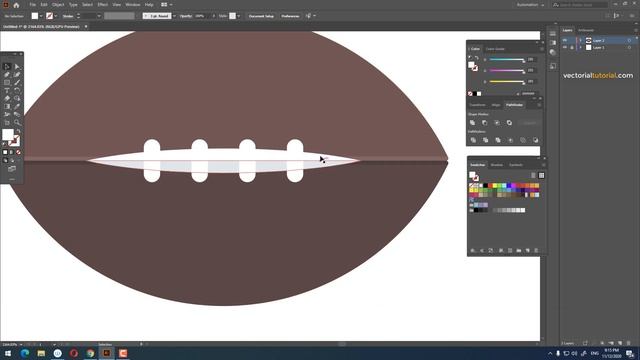The width and height of the screenshot is (640, 360).
Task: Open stroke color dropdown in control bar
Action: click(56, 16)
